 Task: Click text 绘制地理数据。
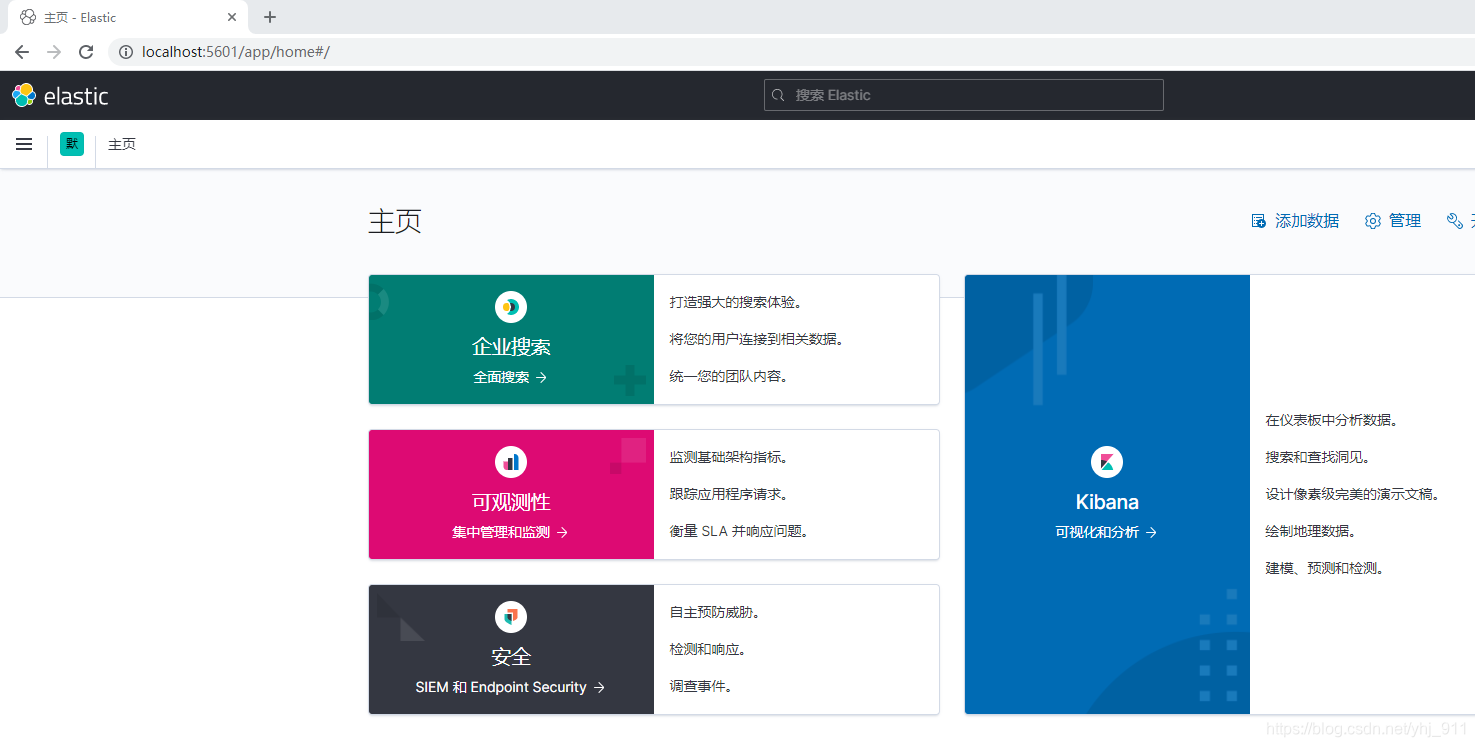coord(1310,531)
